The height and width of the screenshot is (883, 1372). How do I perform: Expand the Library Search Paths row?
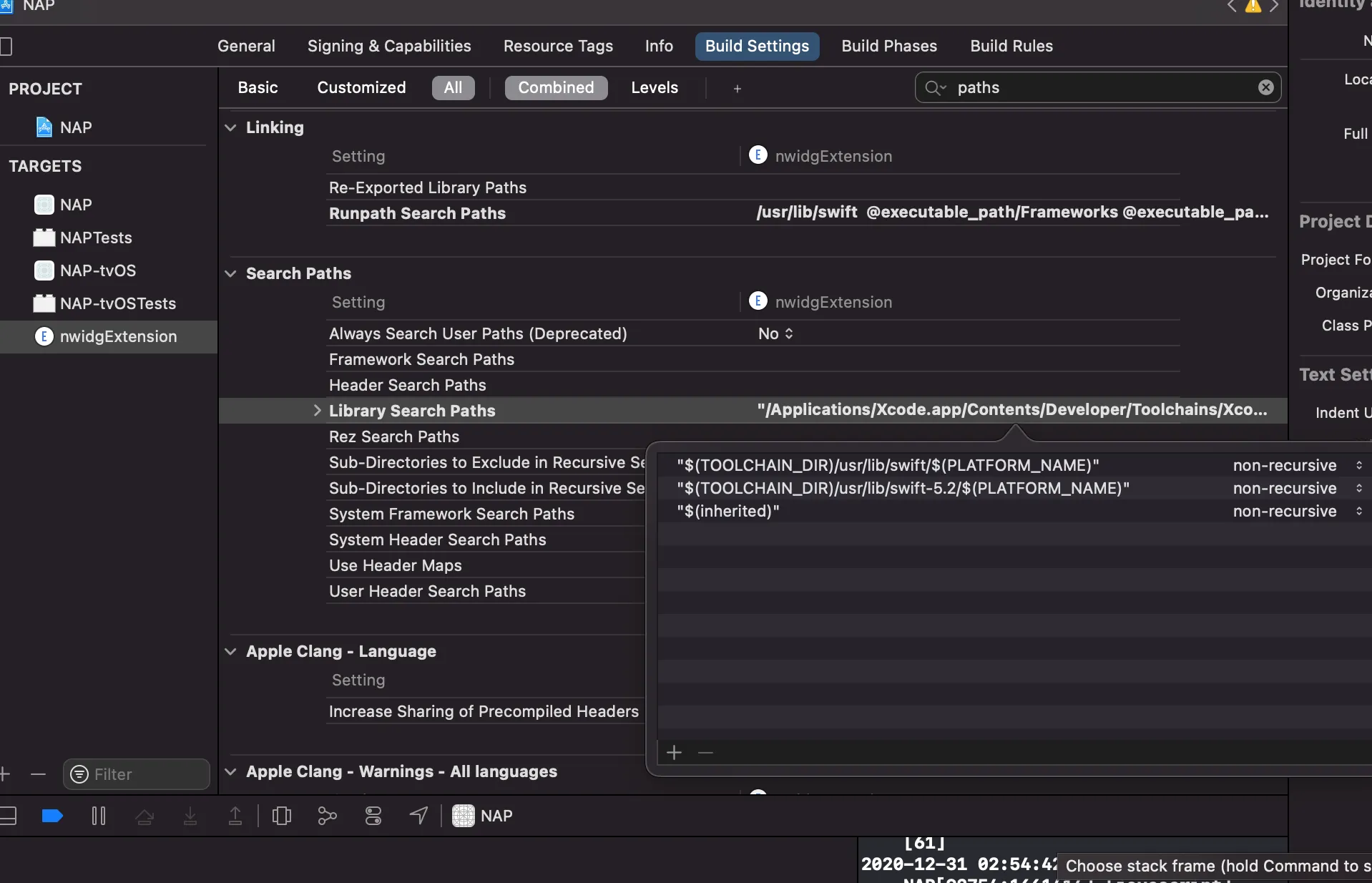pyautogui.click(x=317, y=411)
